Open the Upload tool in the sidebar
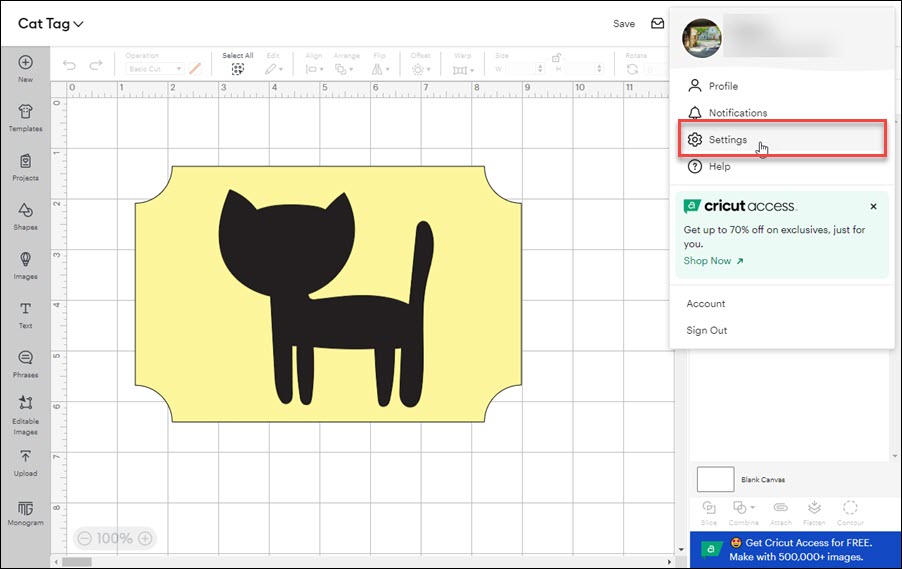The height and width of the screenshot is (569, 902). pos(25,461)
